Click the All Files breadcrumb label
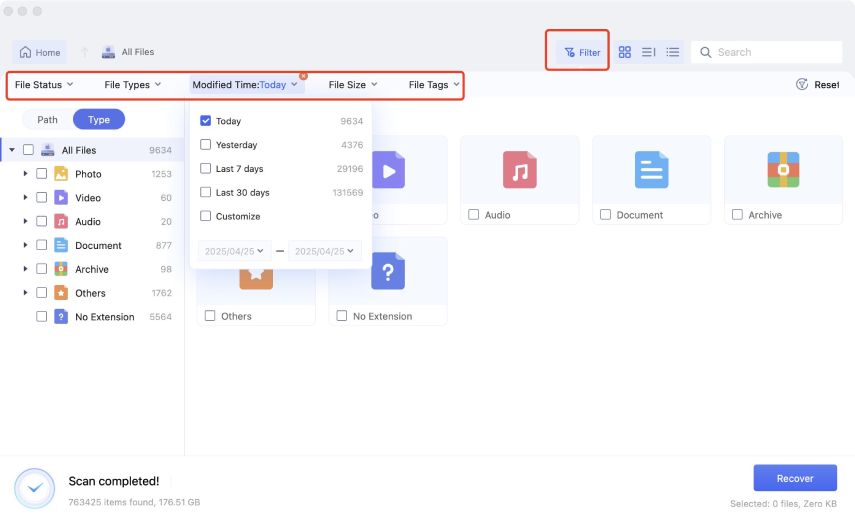The width and height of the screenshot is (855, 521). pos(138,52)
